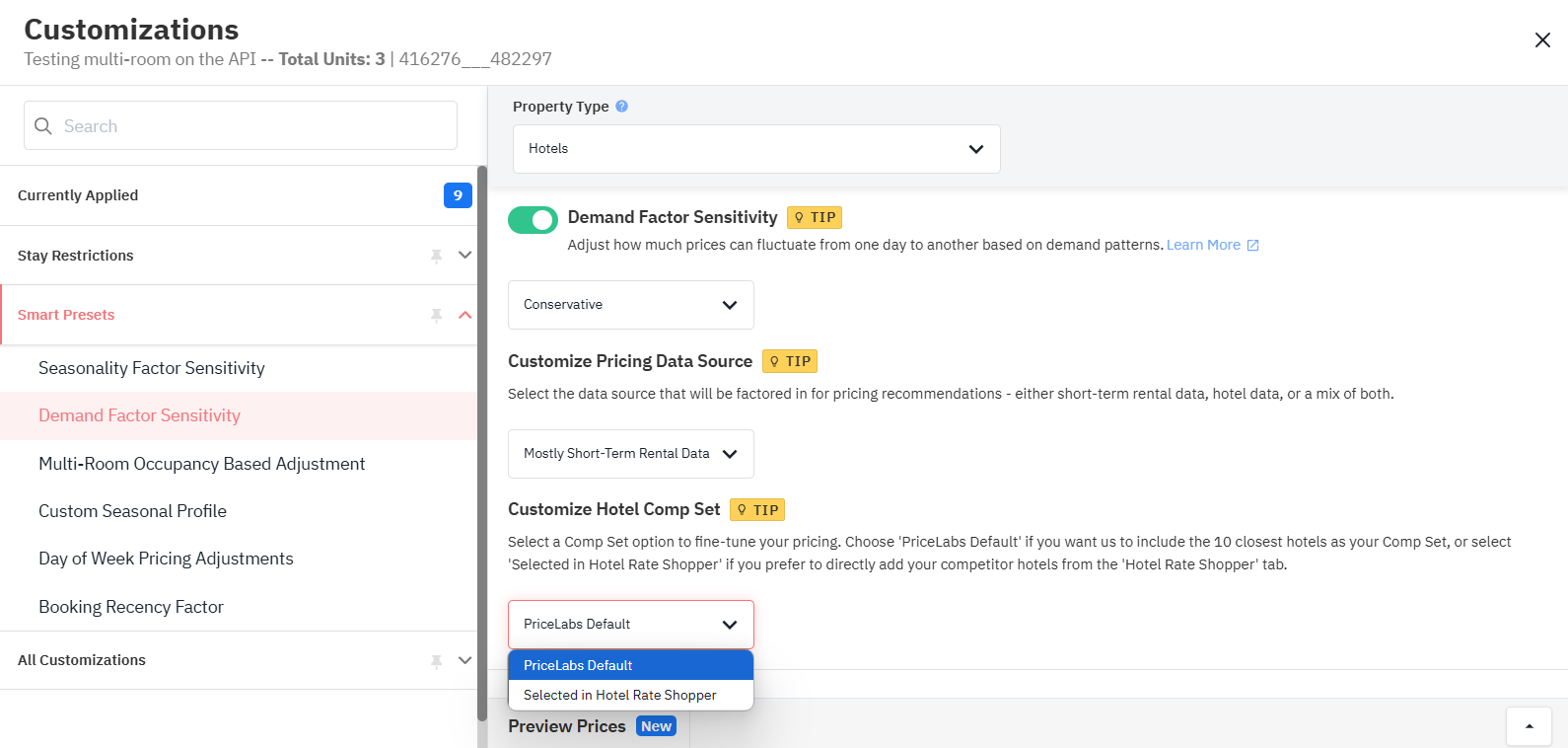This screenshot has height=748, width=1568.
Task: Click the Total Units: 3 subtitle text
Action: pyautogui.click(x=332, y=59)
